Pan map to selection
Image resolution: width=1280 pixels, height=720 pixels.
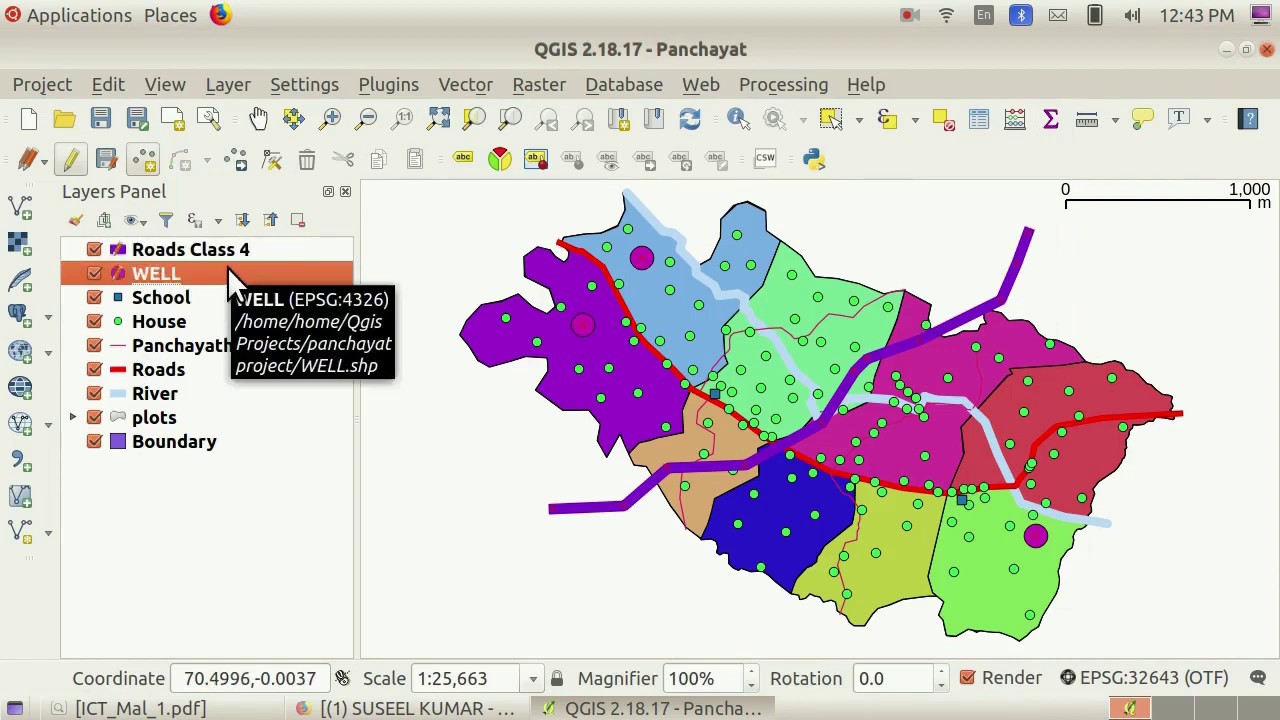pyautogui.click(x=293, y=119)
